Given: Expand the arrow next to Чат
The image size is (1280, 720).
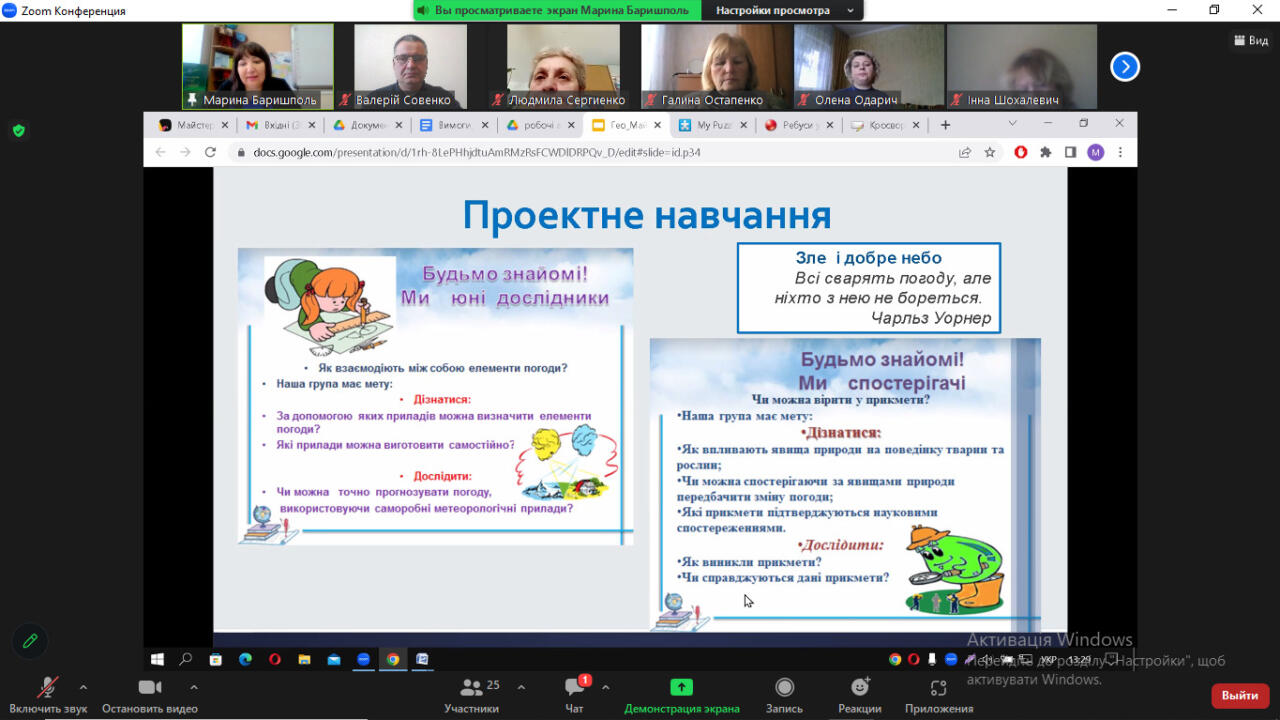Looking at the screenshot, I should (605, 687).
